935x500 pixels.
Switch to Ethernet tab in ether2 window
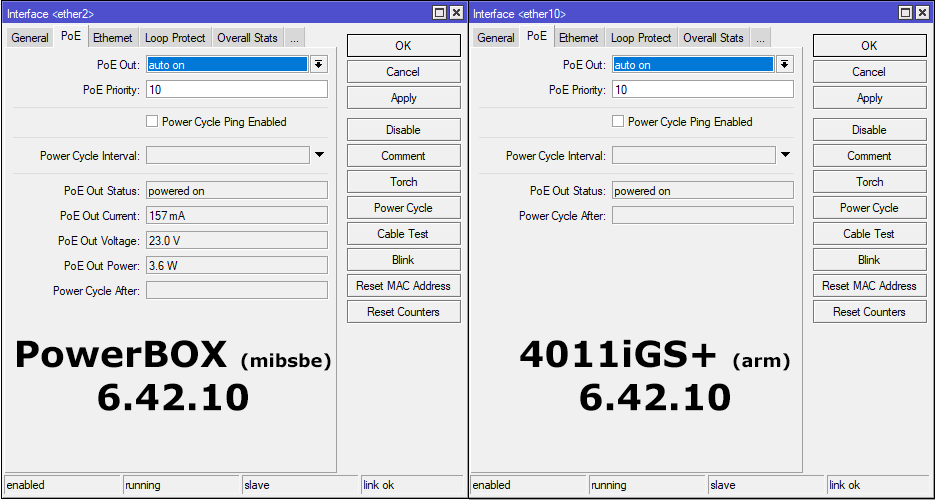click(113, 38)
